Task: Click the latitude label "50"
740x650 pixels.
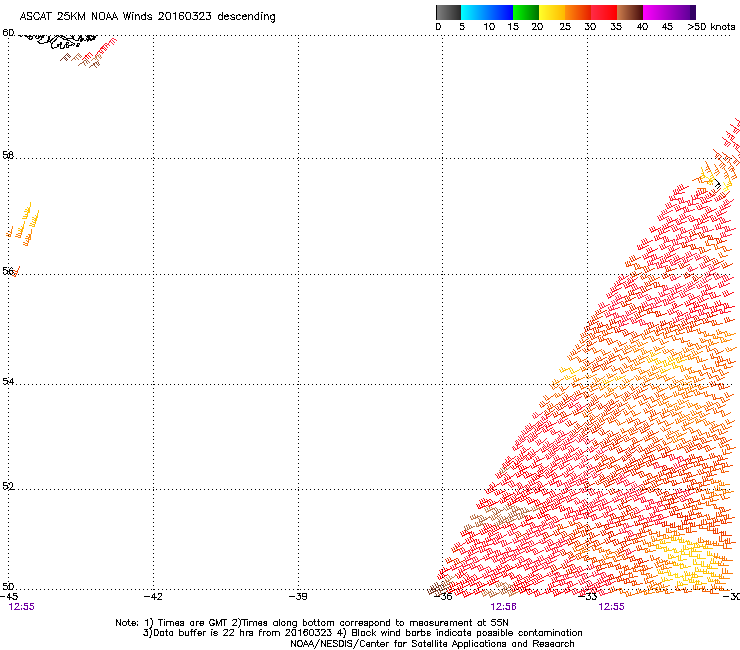Action: click(x=8, y=587)
